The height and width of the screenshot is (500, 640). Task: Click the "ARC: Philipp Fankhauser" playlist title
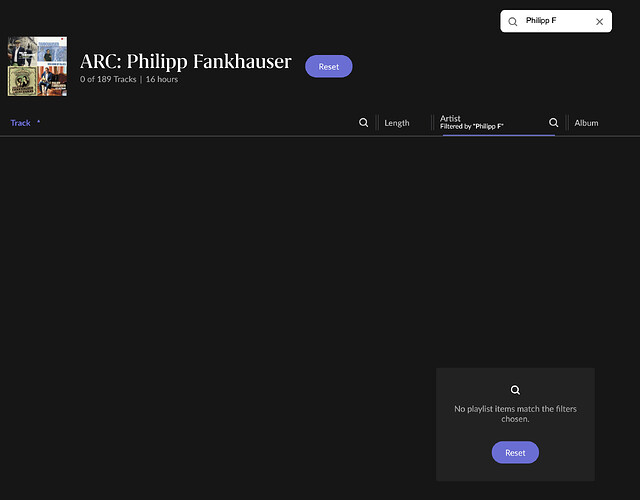185,62
